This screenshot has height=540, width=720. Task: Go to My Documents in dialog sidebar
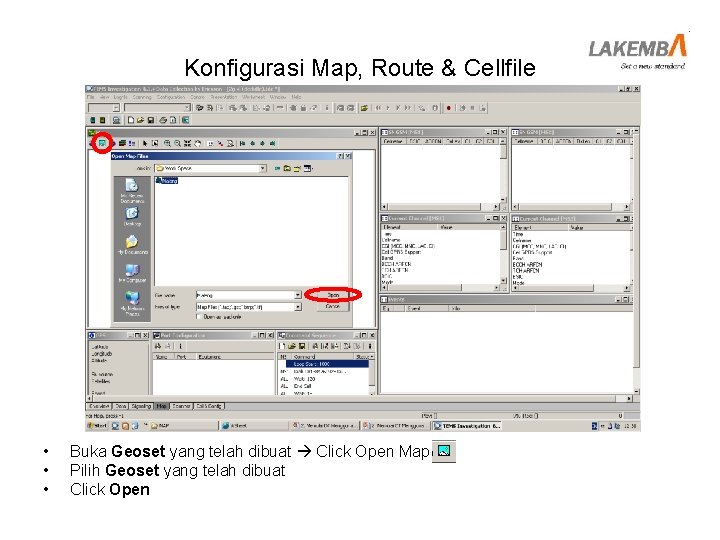(132, 245)
